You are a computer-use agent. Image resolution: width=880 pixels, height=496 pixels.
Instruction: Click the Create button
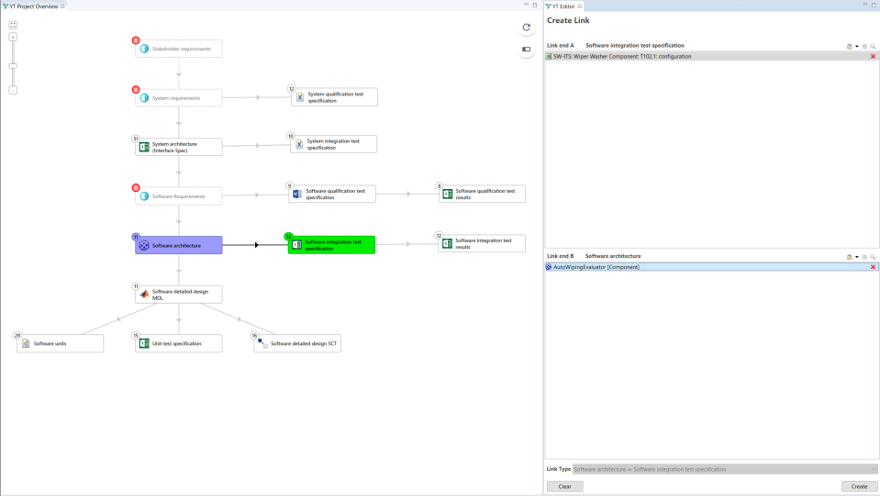pos(859,486)
